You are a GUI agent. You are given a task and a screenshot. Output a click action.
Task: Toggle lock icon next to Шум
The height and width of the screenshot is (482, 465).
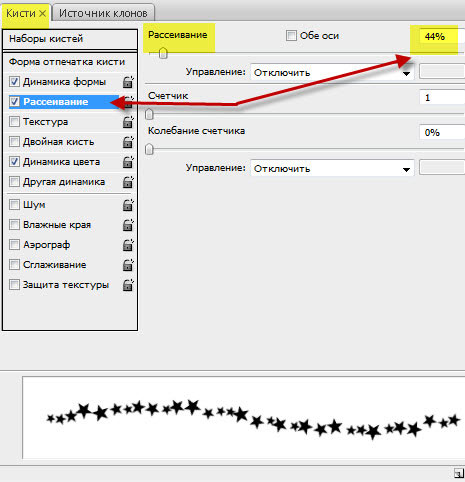coord(128,205)
